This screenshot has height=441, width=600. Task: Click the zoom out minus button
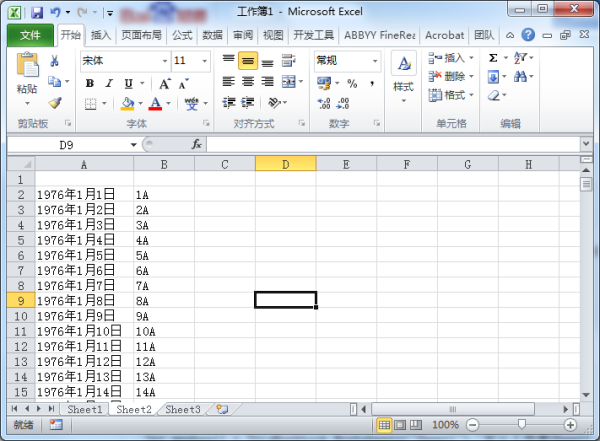pos(473,425)
